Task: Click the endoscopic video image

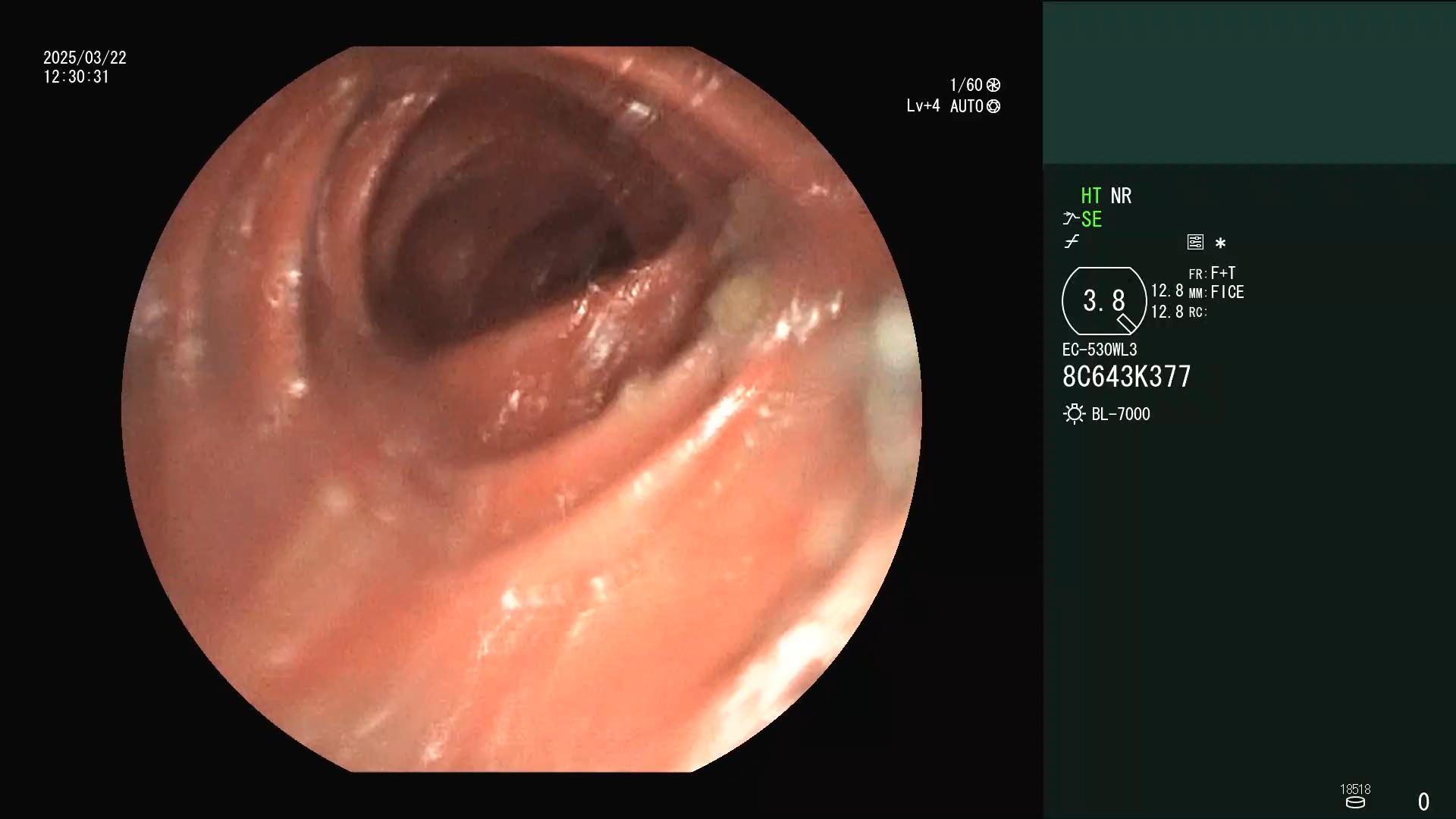Action: point(522,409)
